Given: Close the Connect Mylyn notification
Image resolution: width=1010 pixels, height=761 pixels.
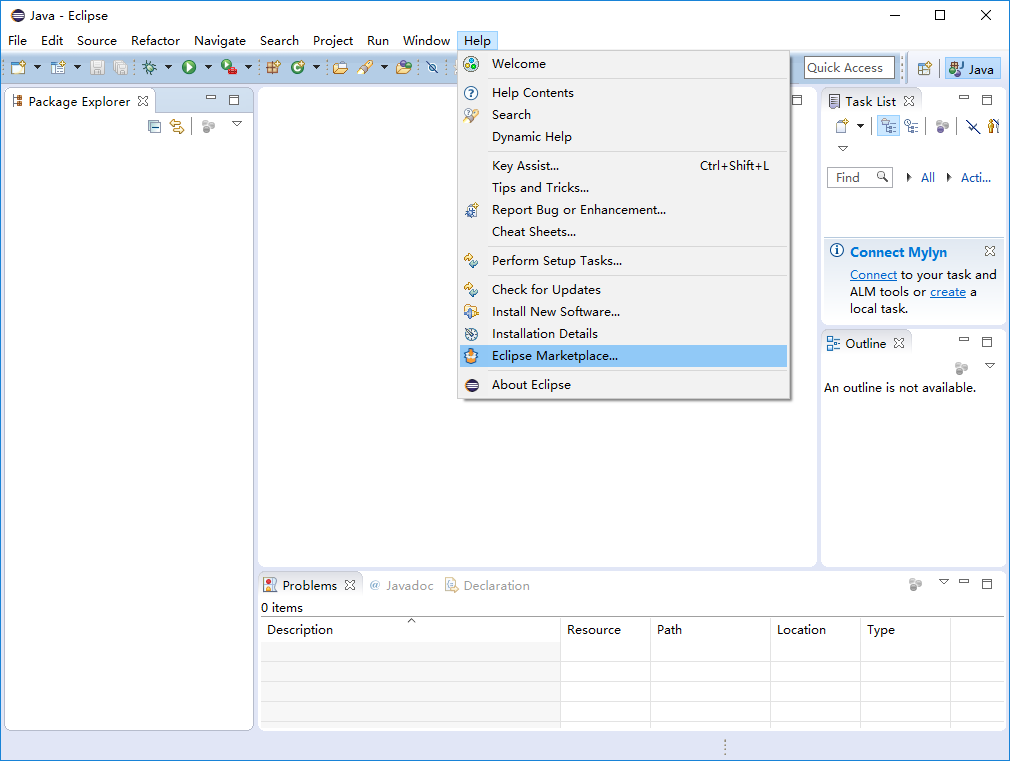Looking at the screenshot, I should point(989,251).
